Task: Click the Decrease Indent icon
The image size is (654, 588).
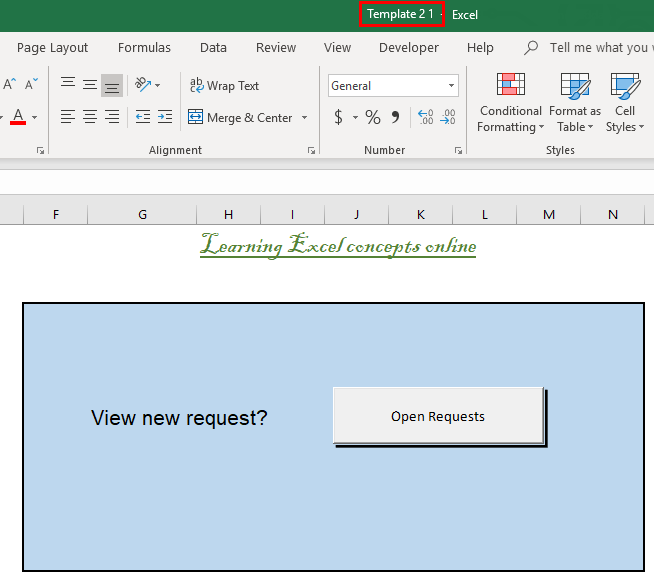Action: pos(142,117)
